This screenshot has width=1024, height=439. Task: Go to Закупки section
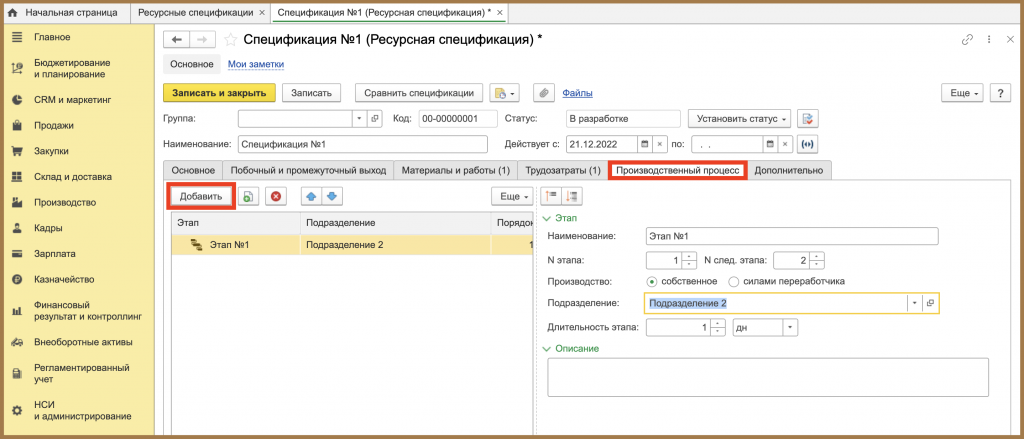[51, 151]
